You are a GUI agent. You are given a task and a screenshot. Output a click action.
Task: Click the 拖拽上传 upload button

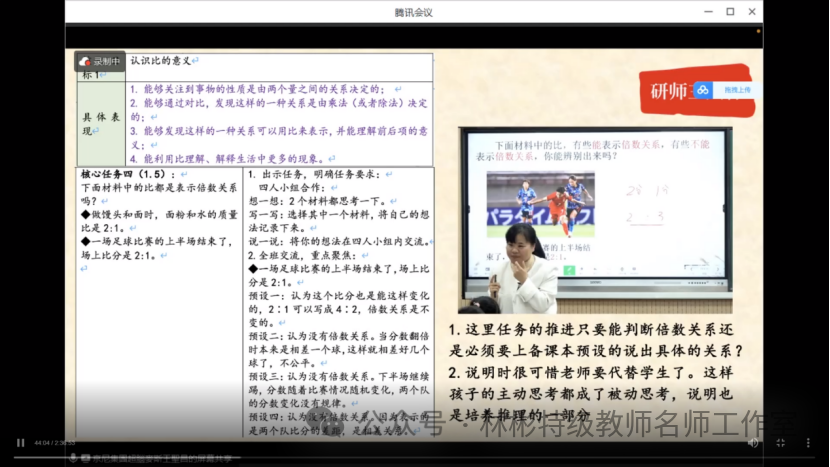(736, 90)
